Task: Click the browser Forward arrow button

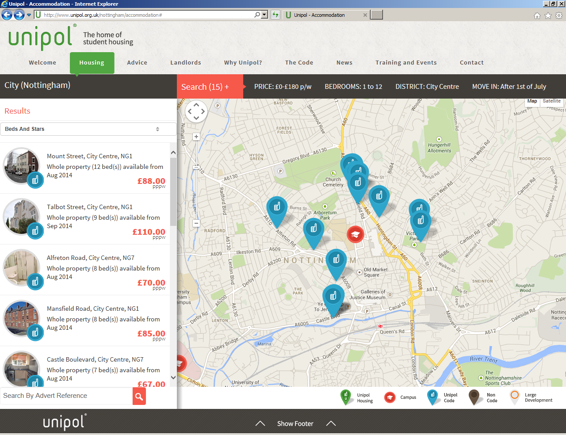Action: coord(19,15)
